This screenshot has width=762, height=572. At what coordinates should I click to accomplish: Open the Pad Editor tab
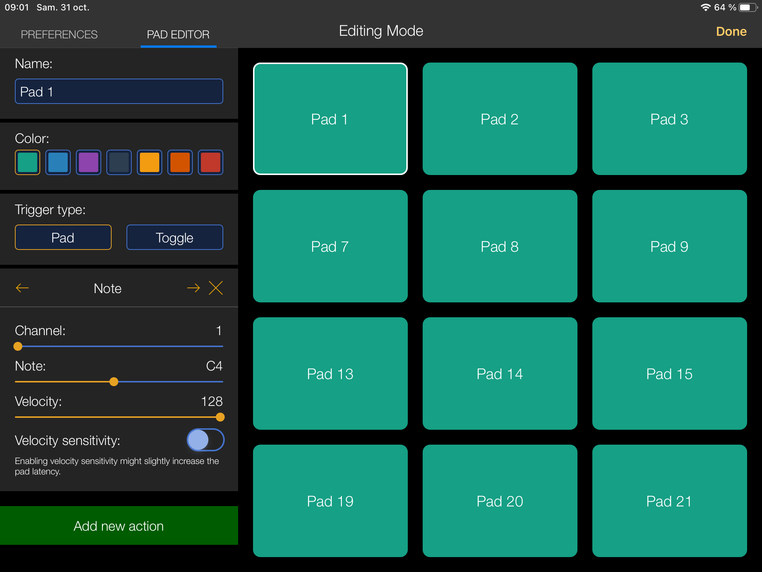click(178, 34)
